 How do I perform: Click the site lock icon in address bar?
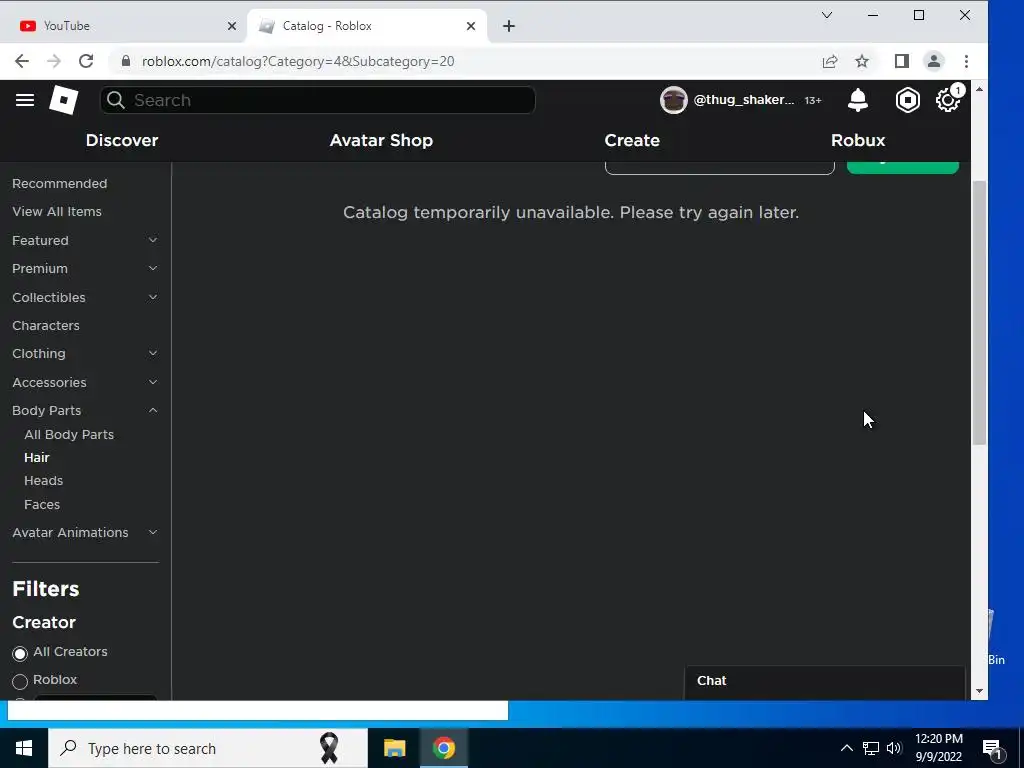pos(126,61)
